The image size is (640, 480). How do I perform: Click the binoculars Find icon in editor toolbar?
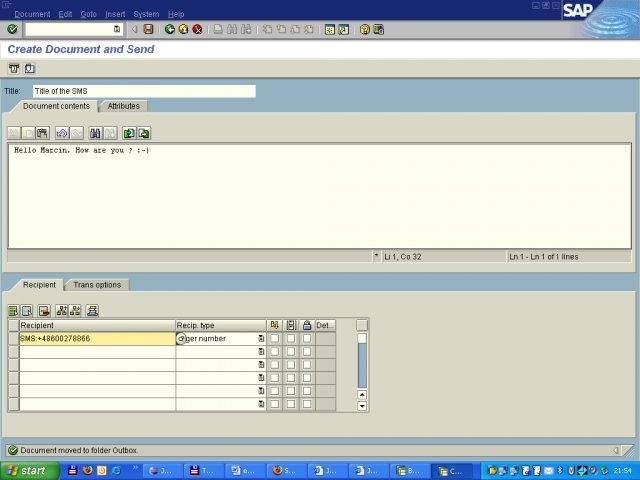[x=95, y=133]
